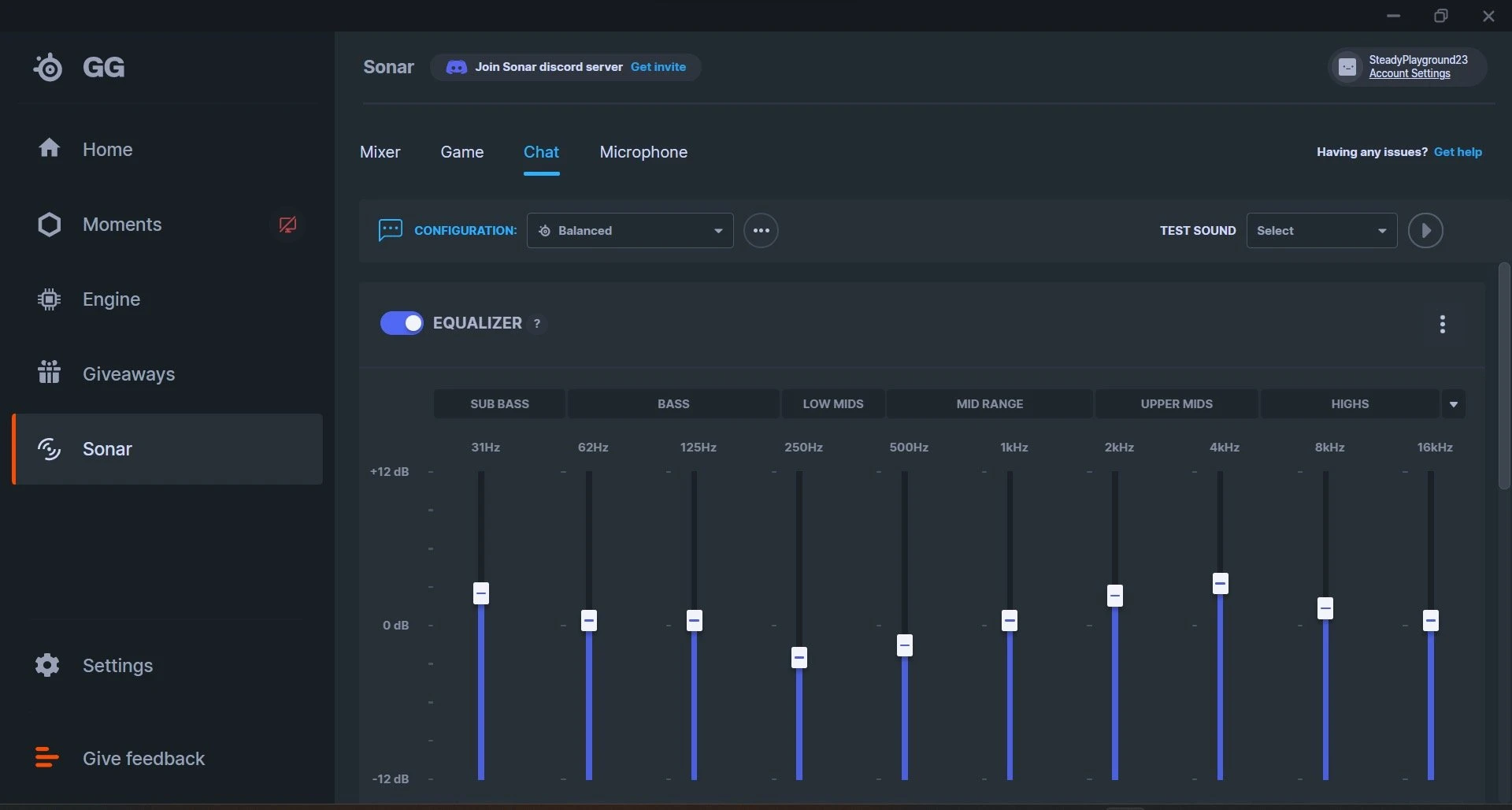Viewport: 1512px width, 810px height.
Task: Click the Give feedback orange lines icon
Action: tap(46, 757)
